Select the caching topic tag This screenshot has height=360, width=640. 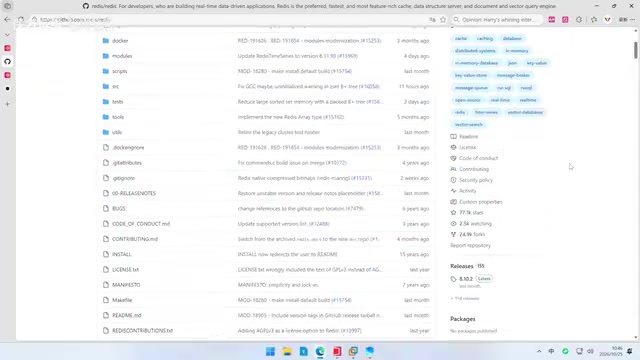(484, 38)
